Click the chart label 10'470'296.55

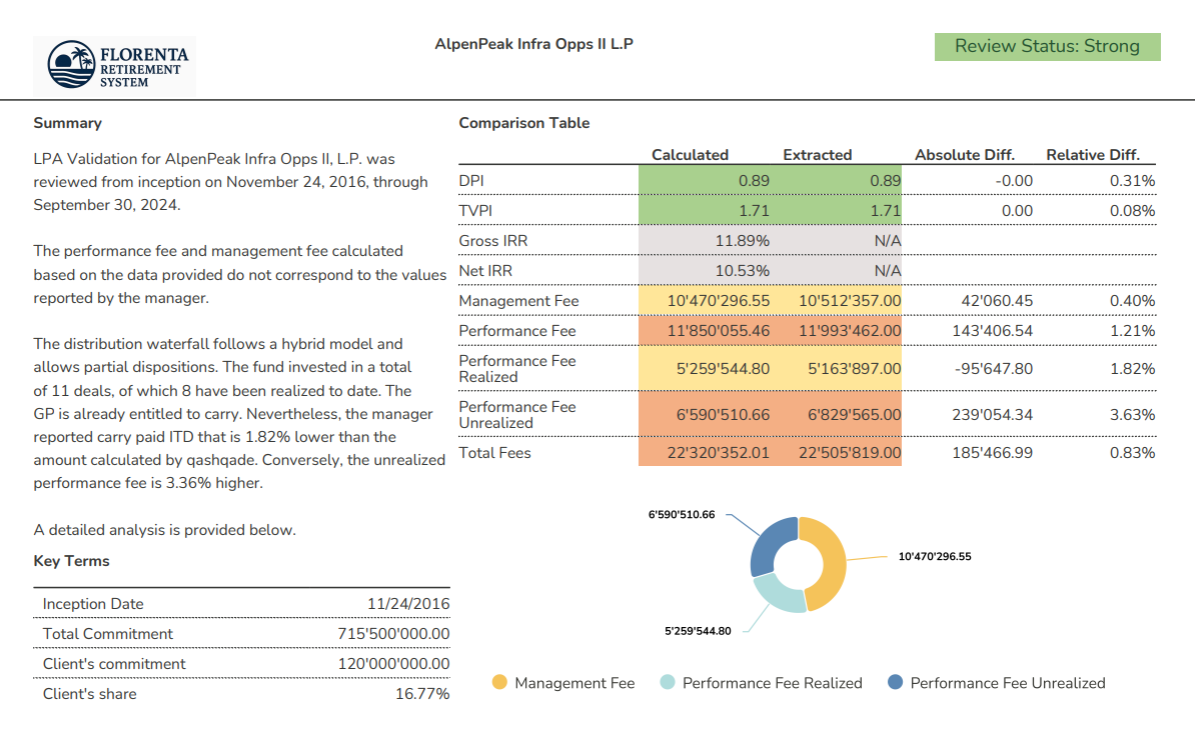(x=934, y=556)
